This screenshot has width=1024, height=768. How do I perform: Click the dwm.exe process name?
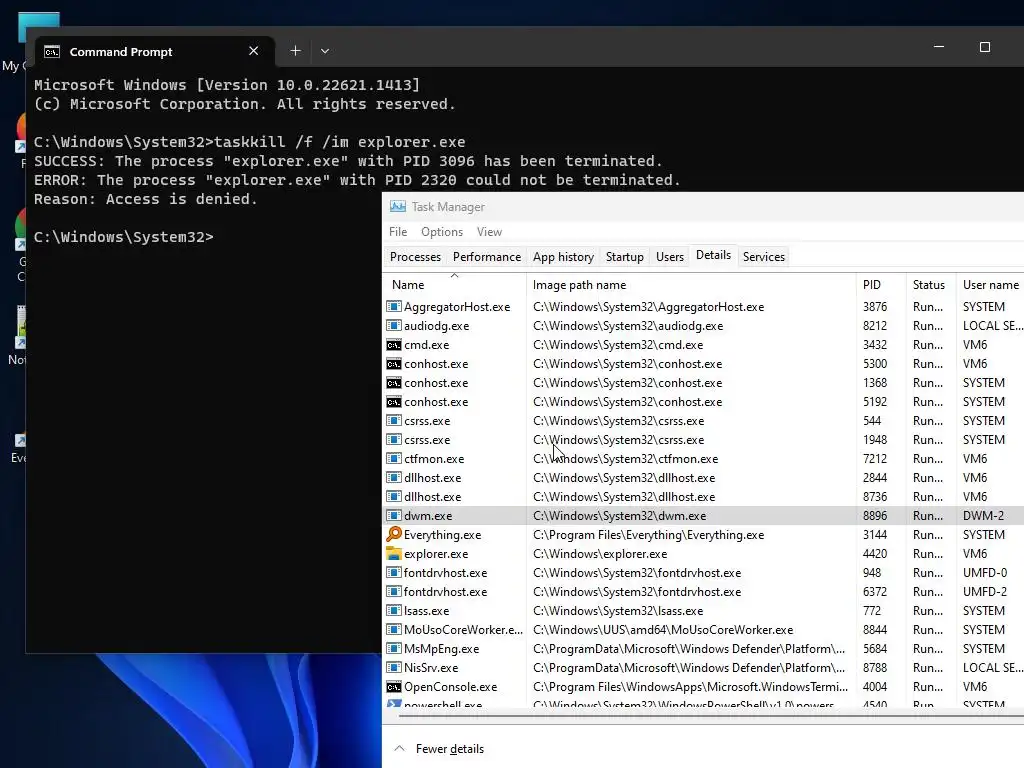[428, 516]
